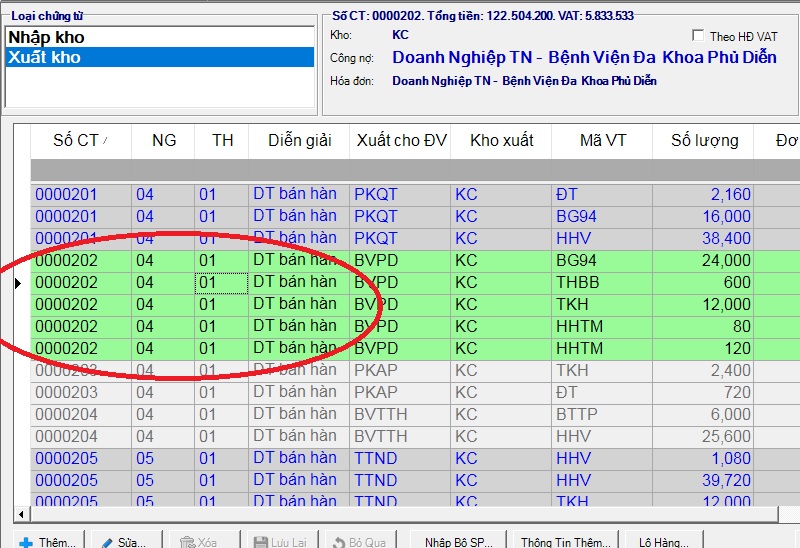
Task: Click Số CT 0000204 in the BTTP row
Action: coord(81,414)
